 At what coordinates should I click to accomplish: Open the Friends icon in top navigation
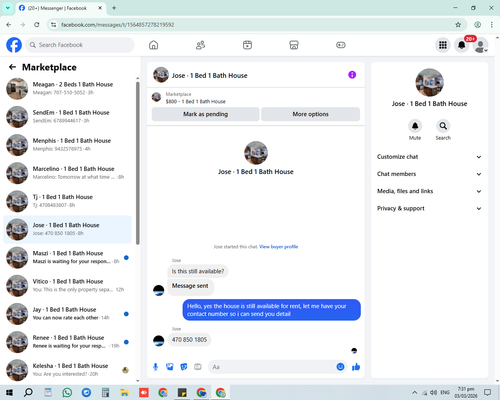click(200, 45)
